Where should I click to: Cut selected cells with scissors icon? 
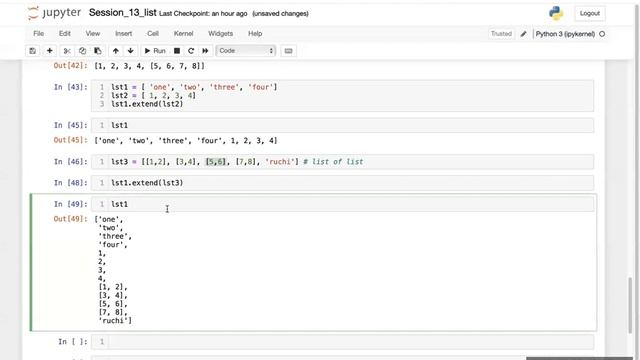(67, 51)
